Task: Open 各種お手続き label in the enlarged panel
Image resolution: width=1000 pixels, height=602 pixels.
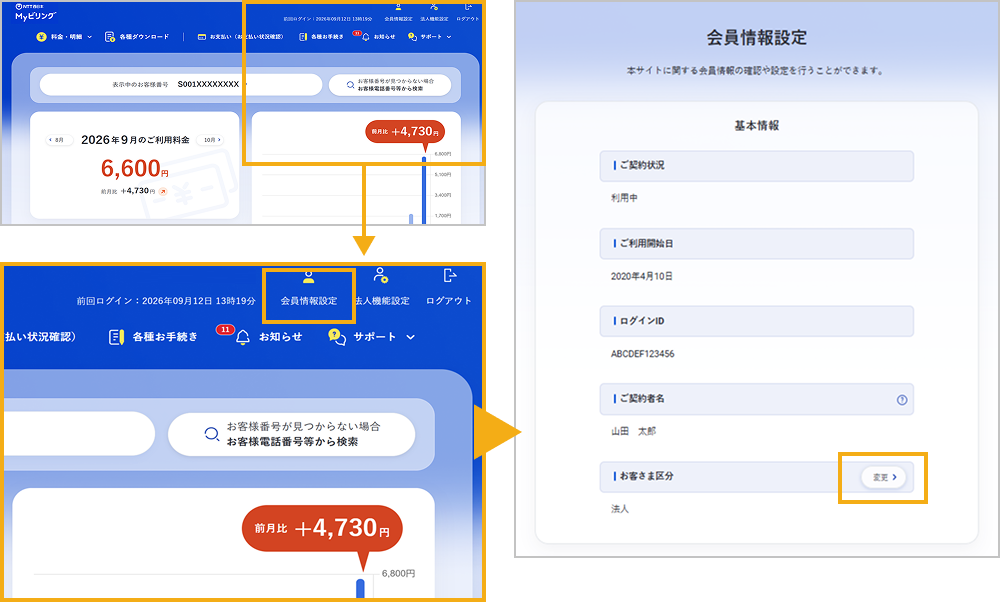Action: click(165, 337)
